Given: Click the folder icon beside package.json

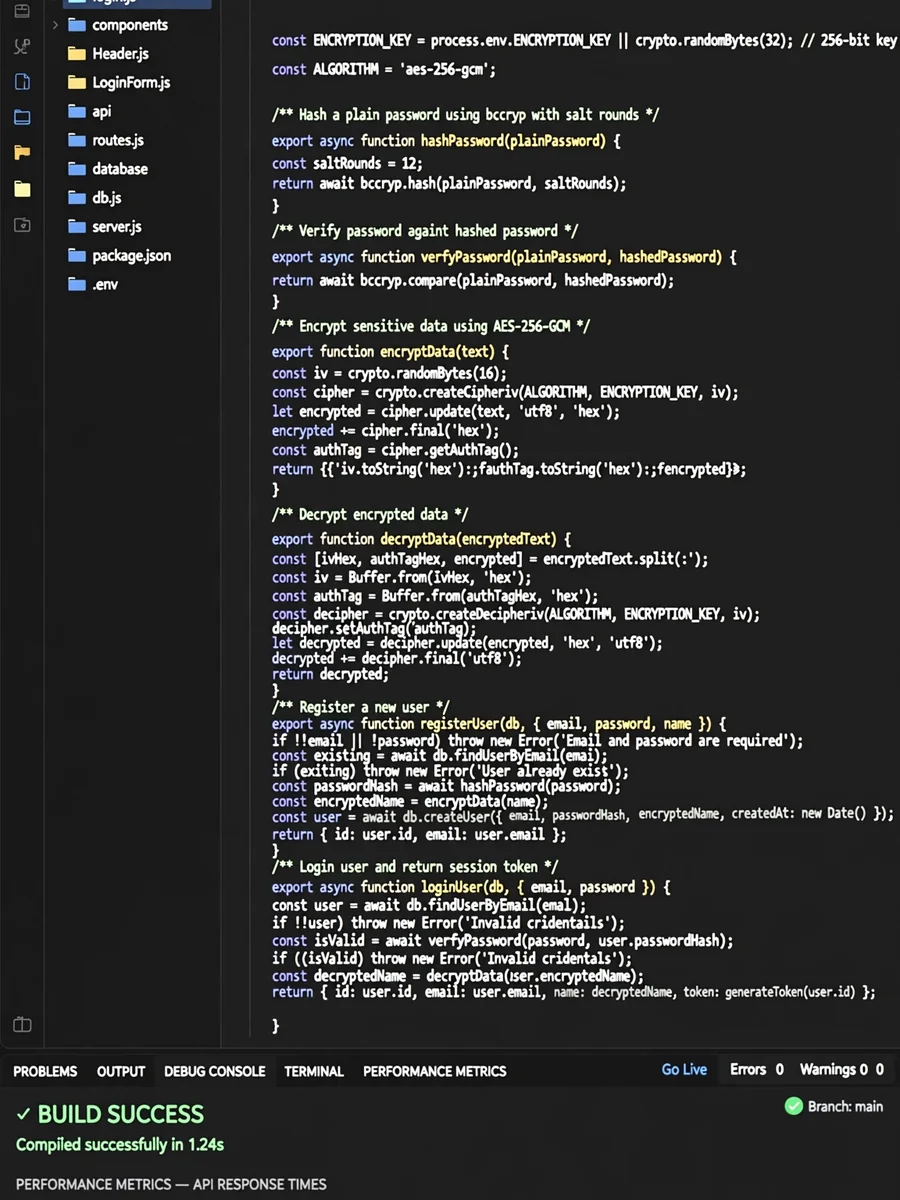Looking at the screenshot, I should (x=77, y=256).
